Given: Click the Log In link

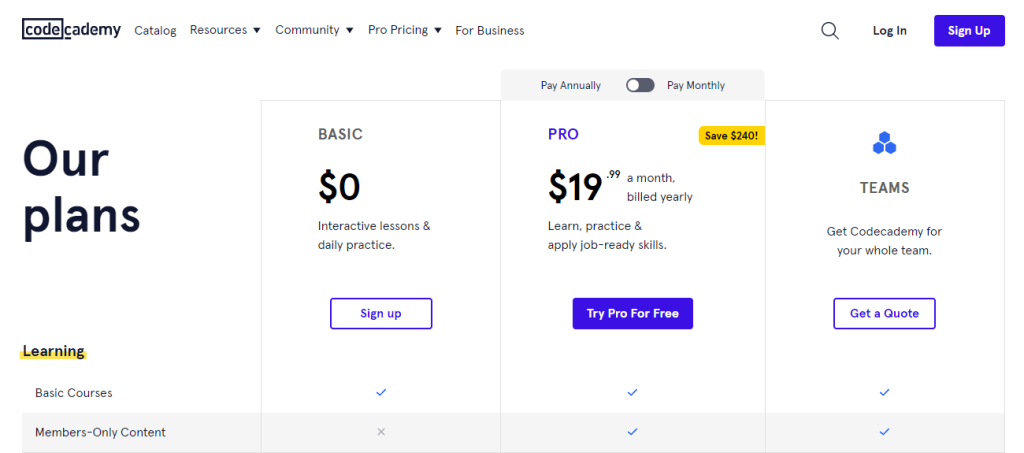Looking at the screenshot, I should tap(889, 31).
